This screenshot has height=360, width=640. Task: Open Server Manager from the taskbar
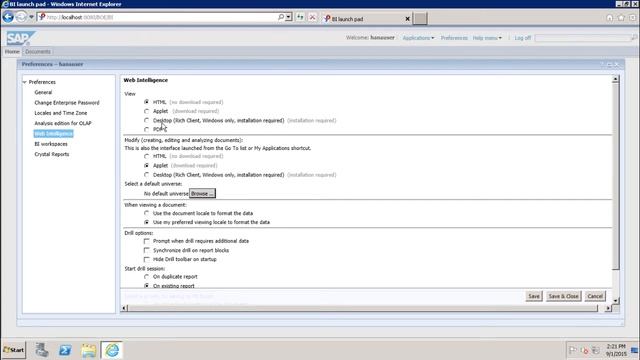(x=42, y=350)
